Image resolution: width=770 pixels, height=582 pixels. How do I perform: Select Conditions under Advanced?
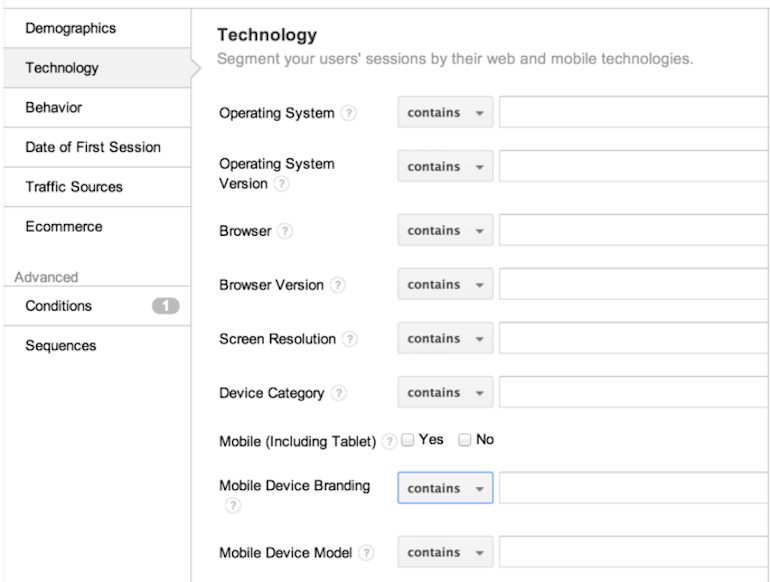click(x=58, y=306)
